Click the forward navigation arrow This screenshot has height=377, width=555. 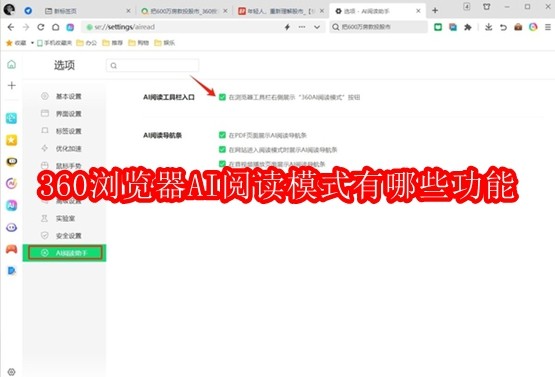point(26,27)
